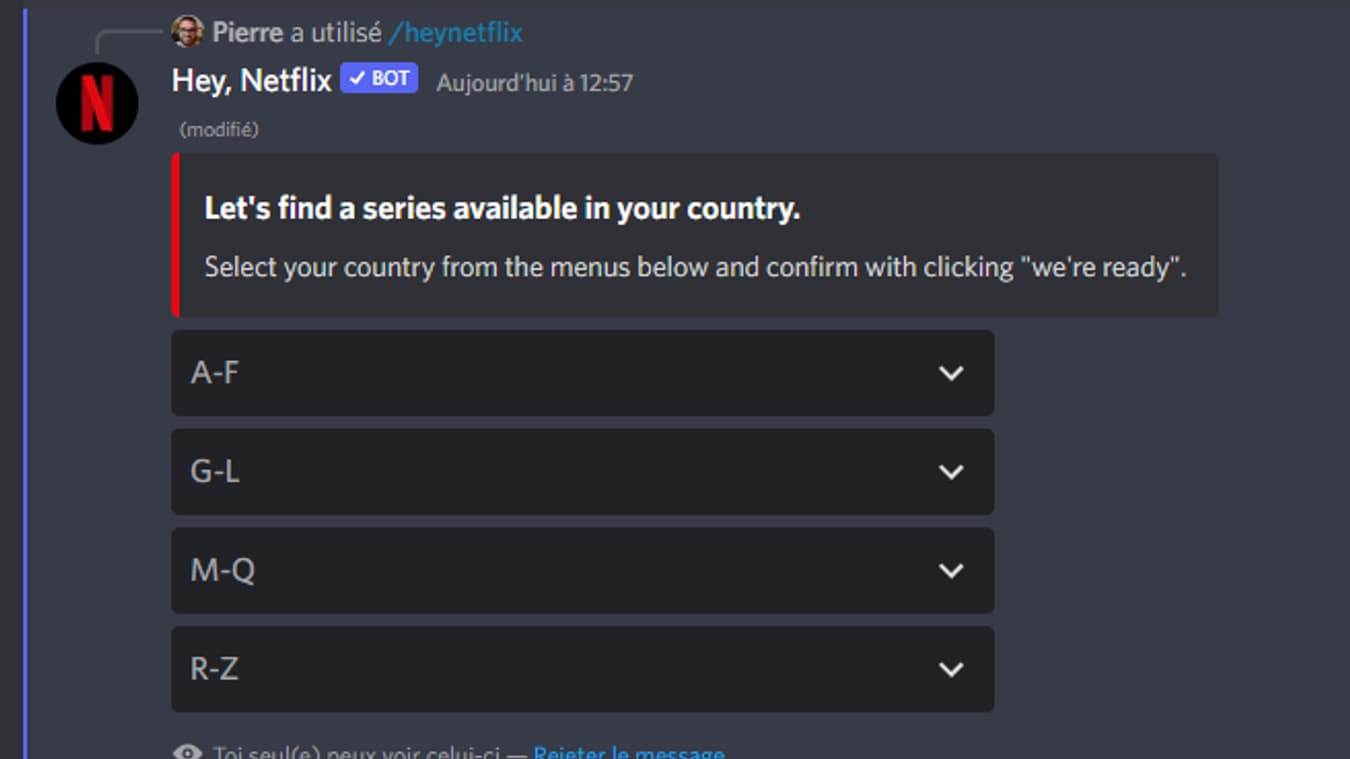
Task: Click the red accent bar of the embed
Action: [x=177, y=233]
